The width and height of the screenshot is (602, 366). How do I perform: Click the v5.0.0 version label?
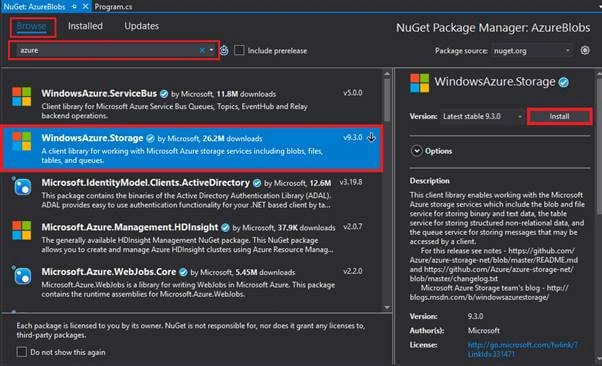tap(352, 93)
